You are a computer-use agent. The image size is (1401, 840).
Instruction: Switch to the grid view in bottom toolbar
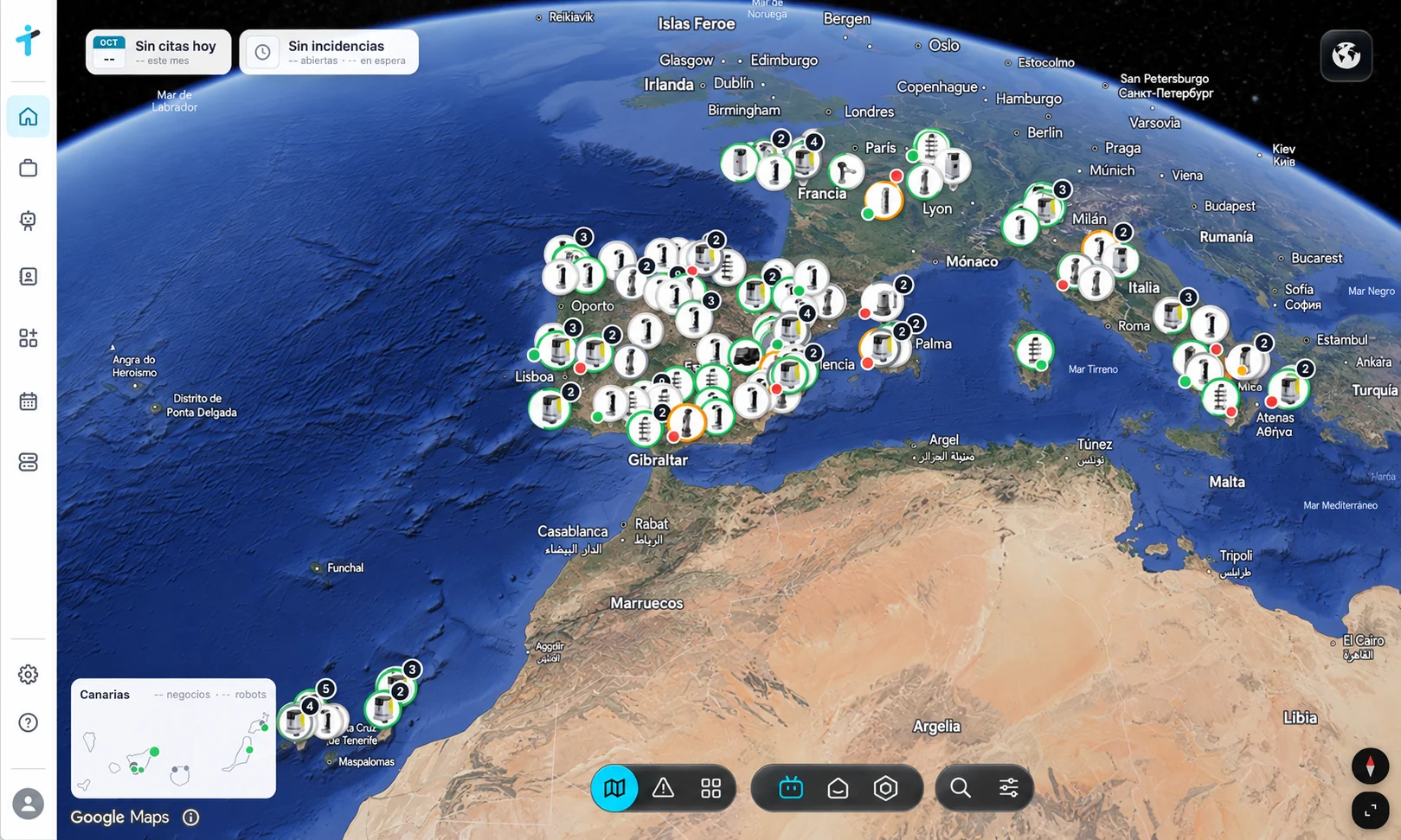(x=710, y=788)
